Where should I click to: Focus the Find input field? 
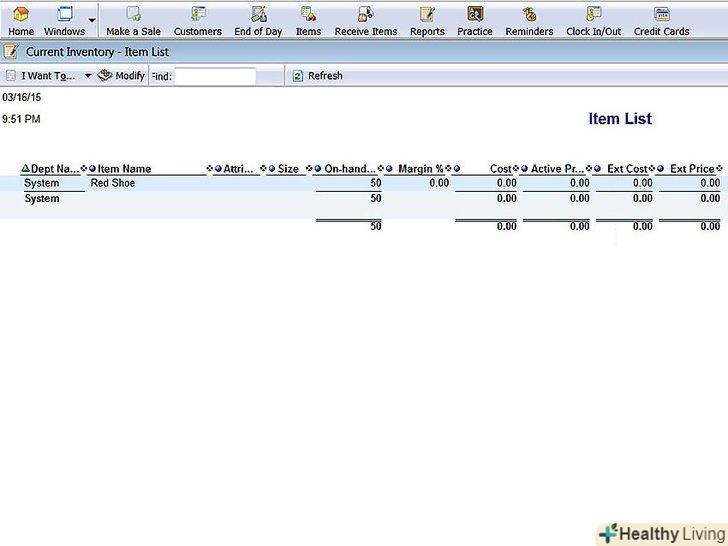click(x=215, y=76)
